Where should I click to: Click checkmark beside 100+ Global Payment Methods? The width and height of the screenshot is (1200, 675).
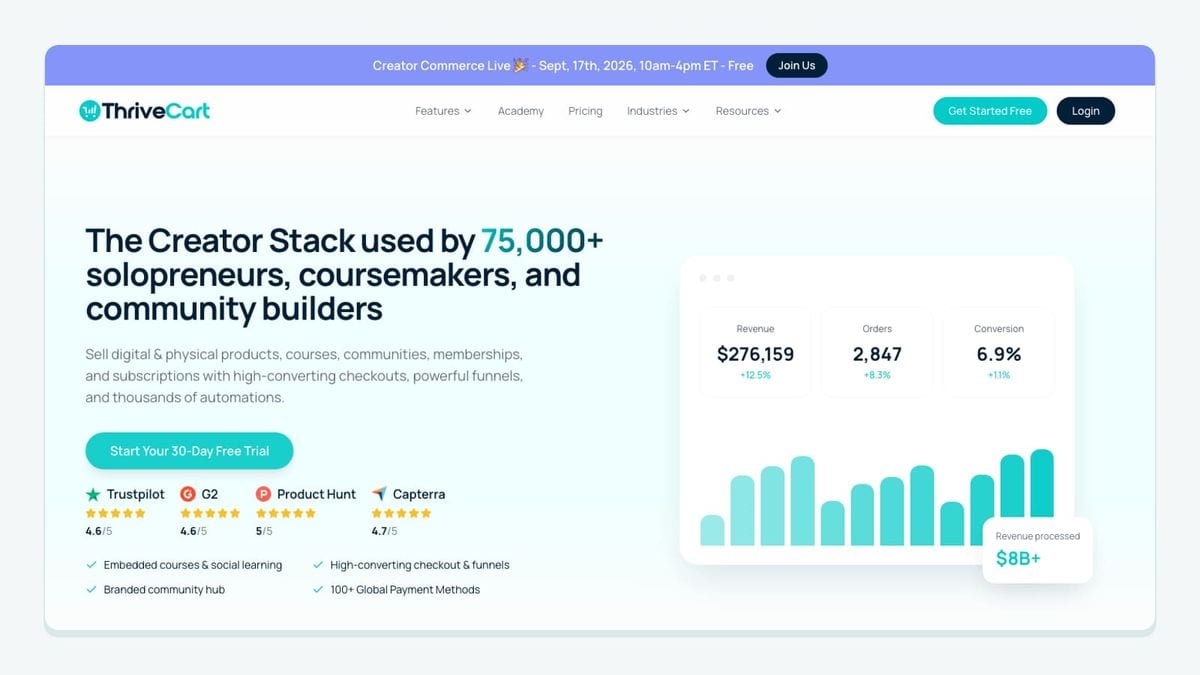click(318, 590)
